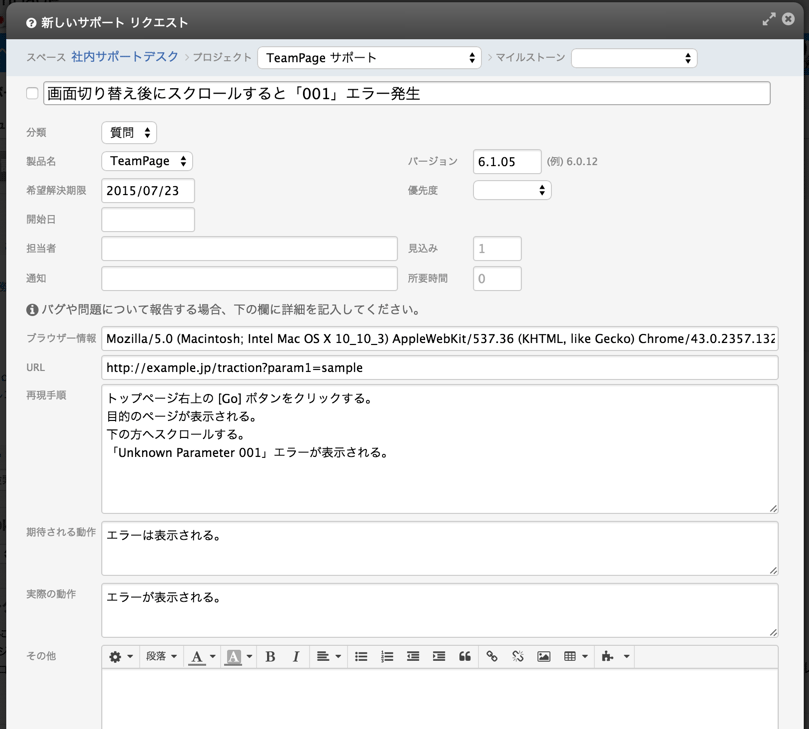
Task: Focus the 再現手順 text area
Action: pyautogui.click(x=440, y=449)
